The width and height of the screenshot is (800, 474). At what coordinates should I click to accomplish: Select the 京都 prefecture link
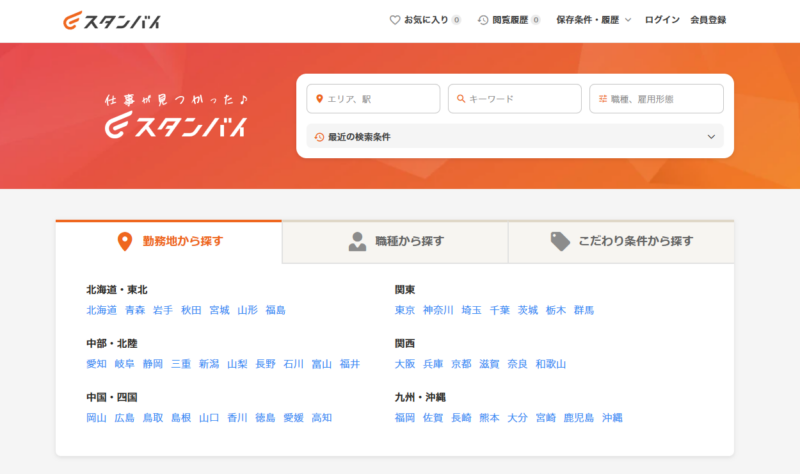tap(461, 364)
